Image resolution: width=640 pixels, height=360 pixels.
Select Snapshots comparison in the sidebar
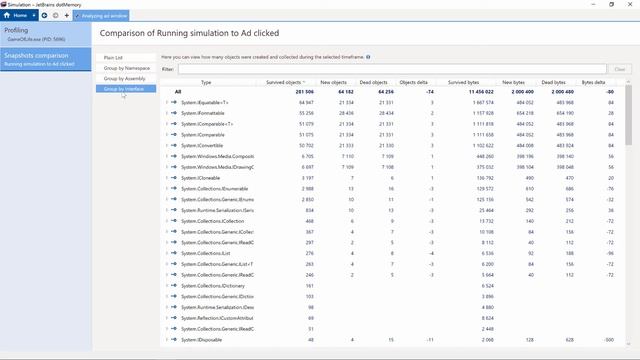tap(46, 59)
